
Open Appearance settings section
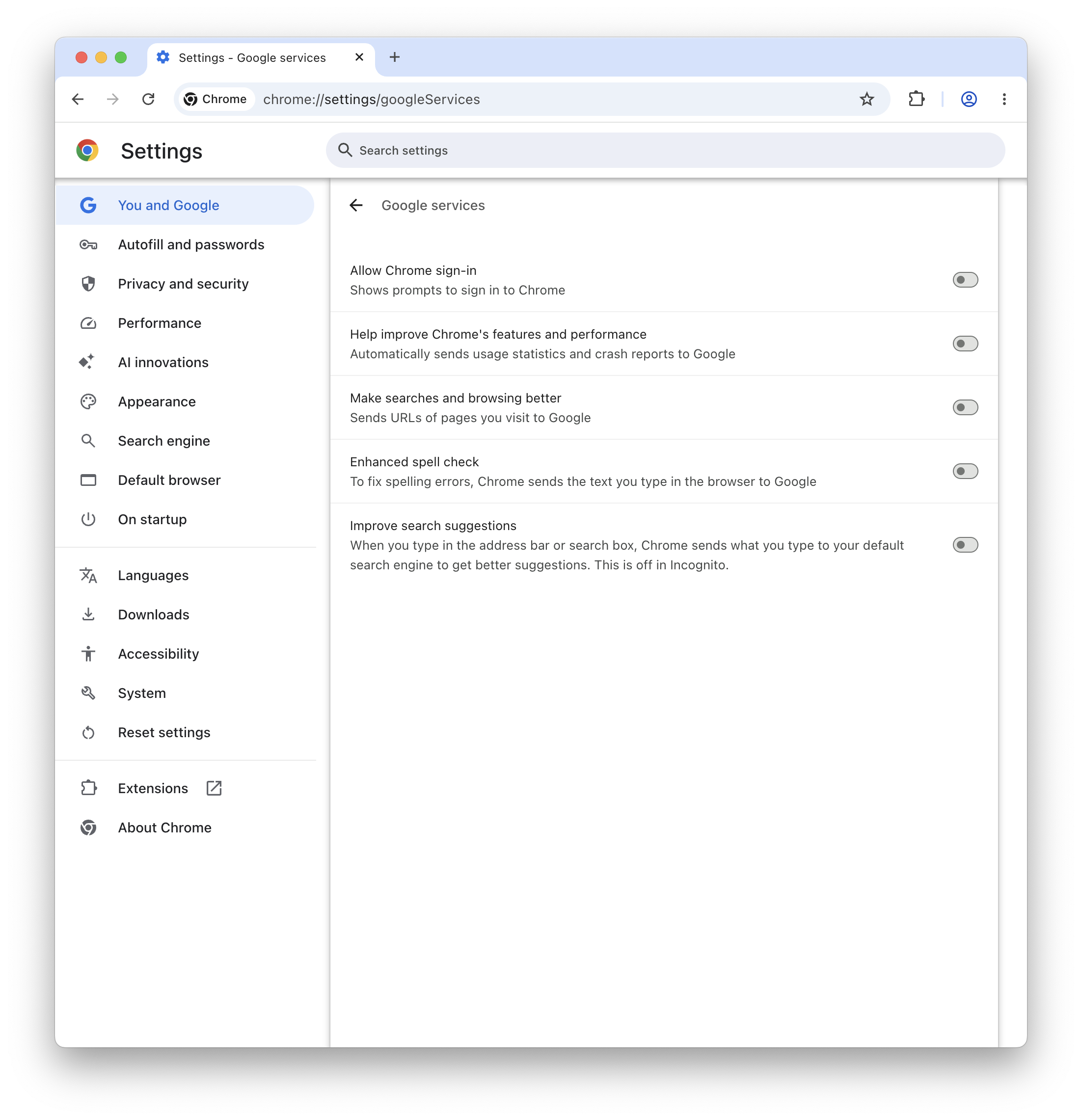(x=185, y=401)
